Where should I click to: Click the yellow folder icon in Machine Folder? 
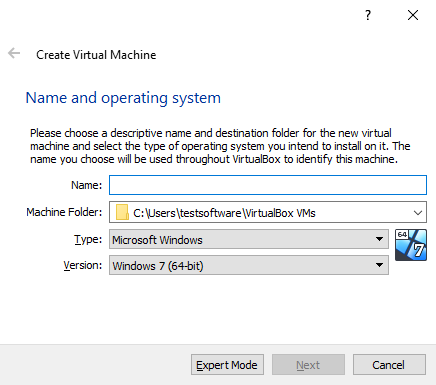tap(122, 212)
